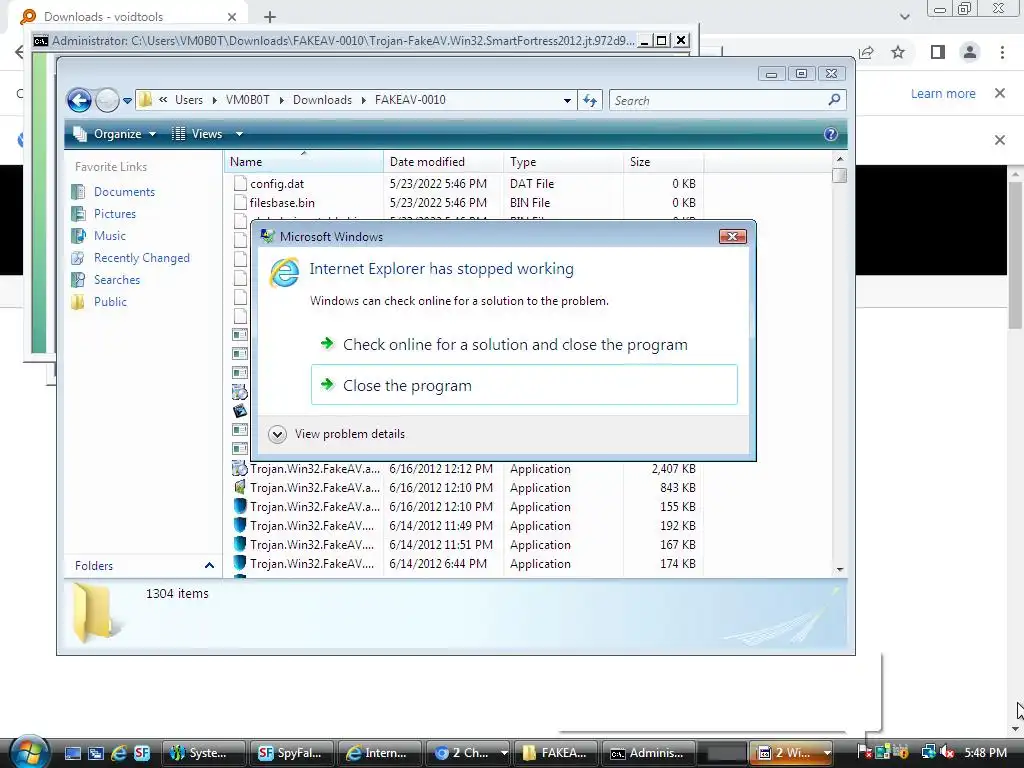Toggle Chrome side panel icon

point(938,52)
